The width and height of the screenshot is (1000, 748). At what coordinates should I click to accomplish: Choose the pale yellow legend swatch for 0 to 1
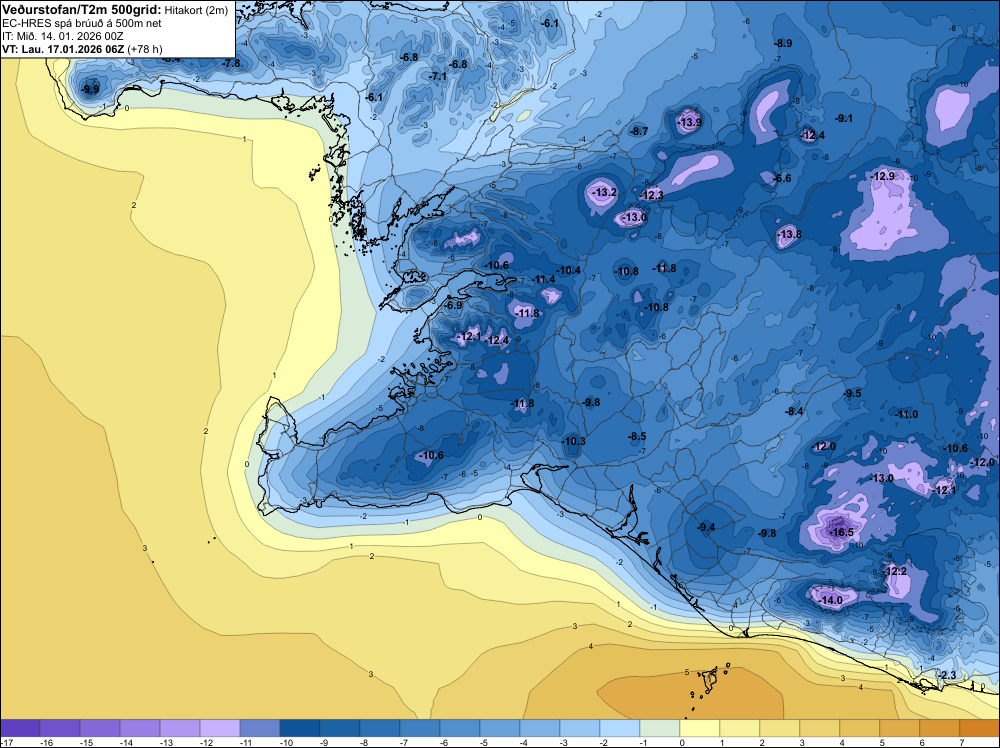click(x=700, y=728)
